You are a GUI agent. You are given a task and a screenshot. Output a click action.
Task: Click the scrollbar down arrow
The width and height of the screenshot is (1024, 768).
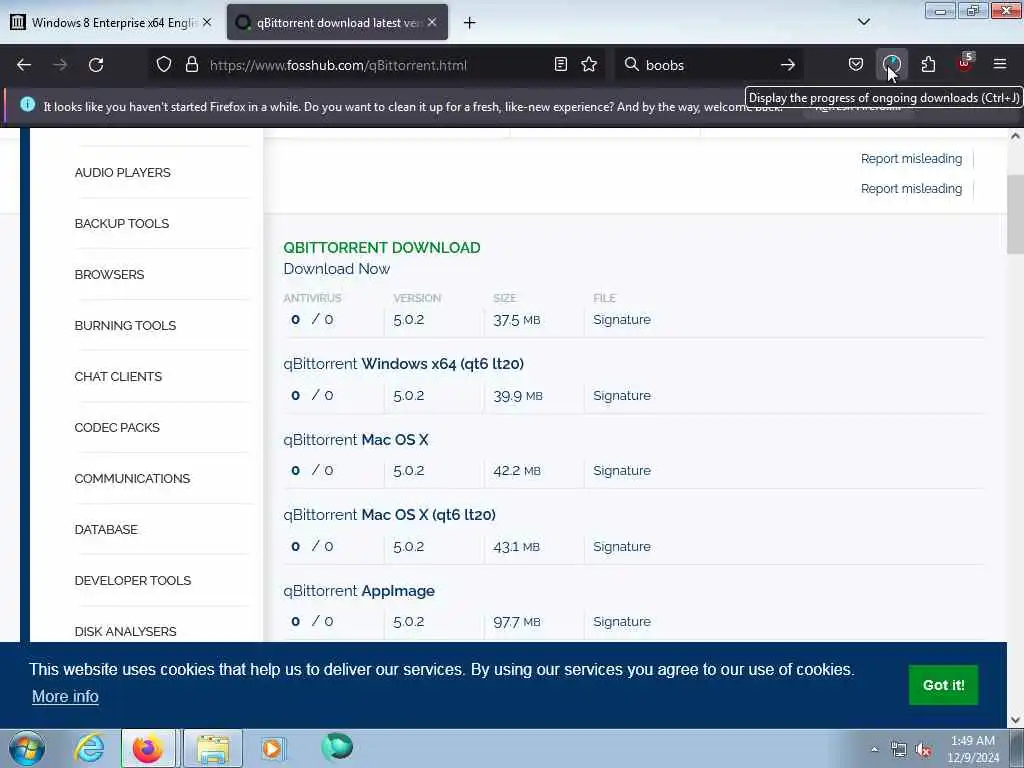pyautogui.click(x=1015, y=720)
